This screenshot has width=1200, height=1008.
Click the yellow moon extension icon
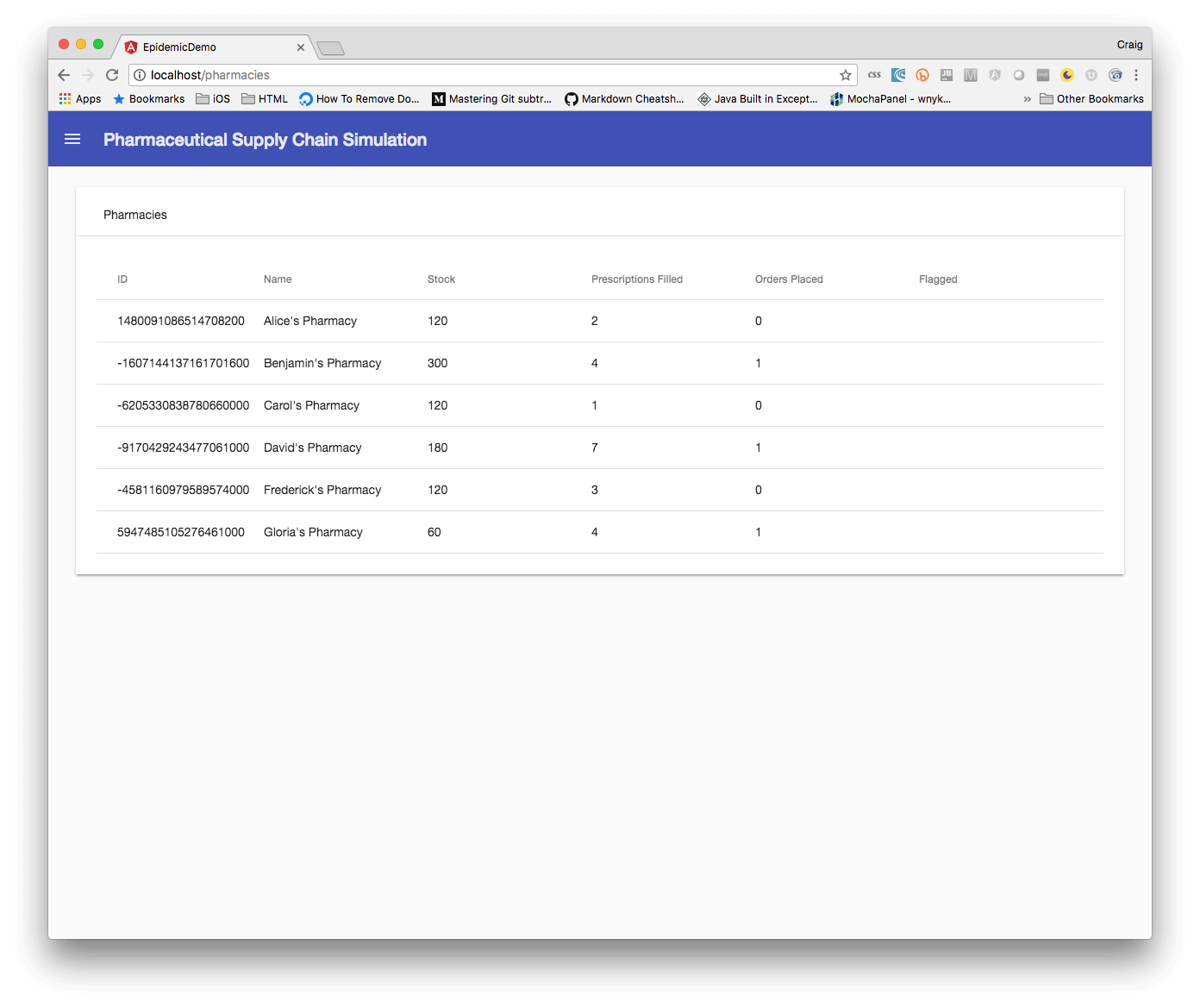1067,75
